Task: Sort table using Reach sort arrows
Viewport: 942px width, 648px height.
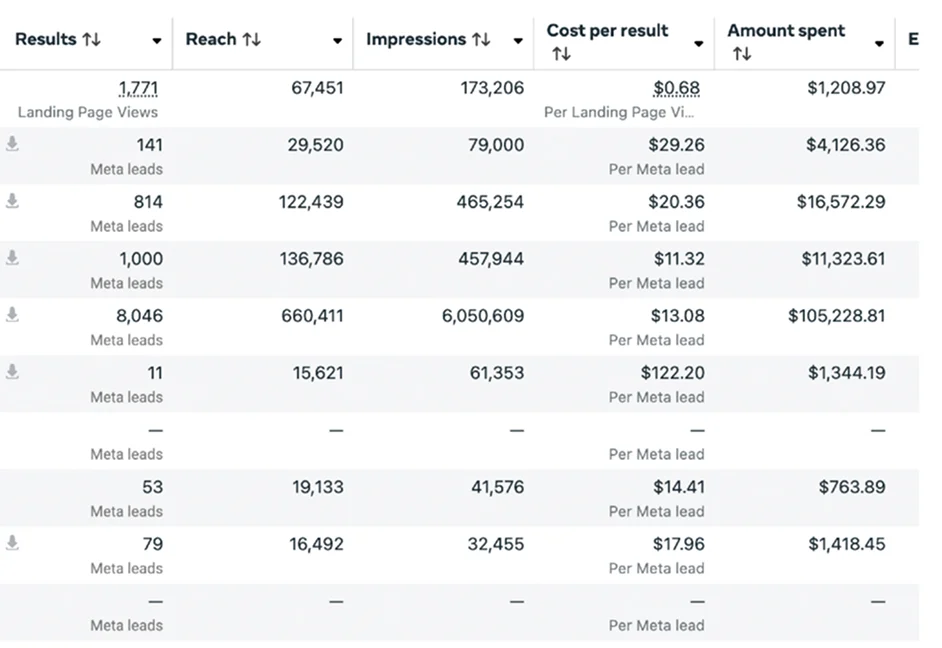Action: point(252,40)
